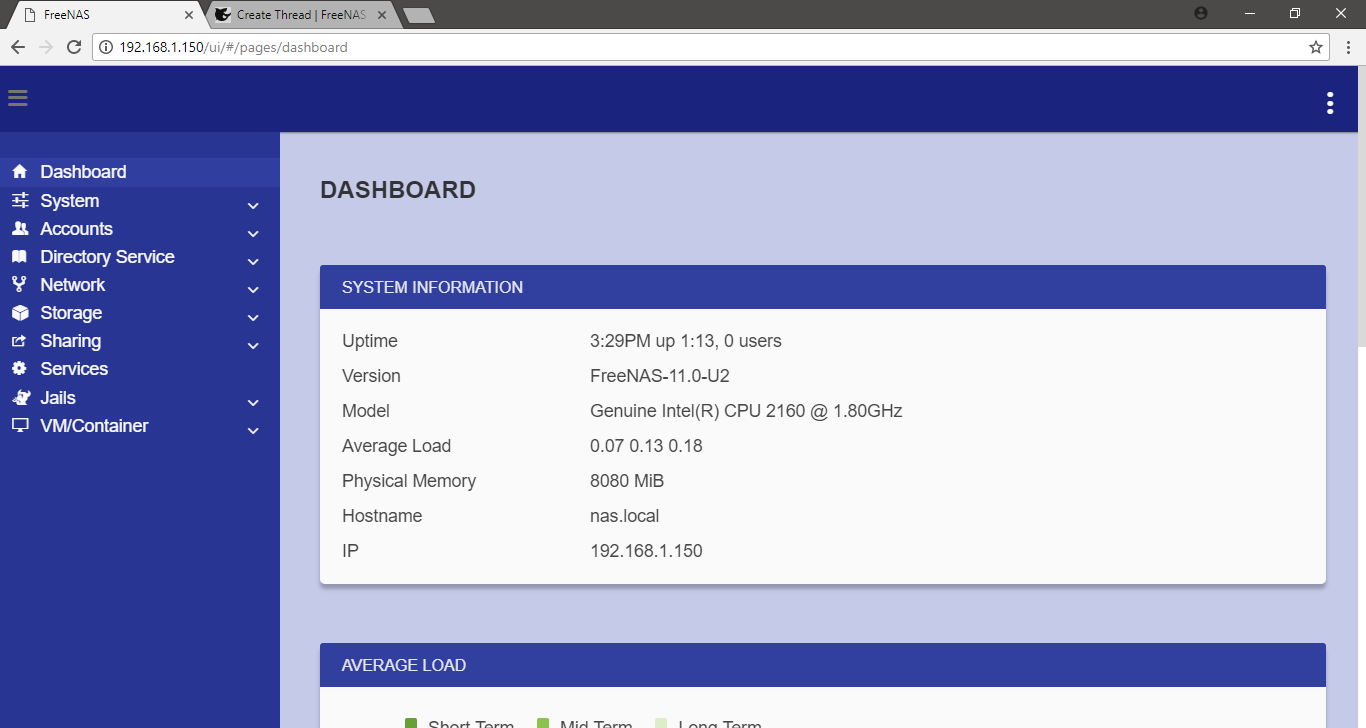Open the Storage sidebar item

point(140,313)
